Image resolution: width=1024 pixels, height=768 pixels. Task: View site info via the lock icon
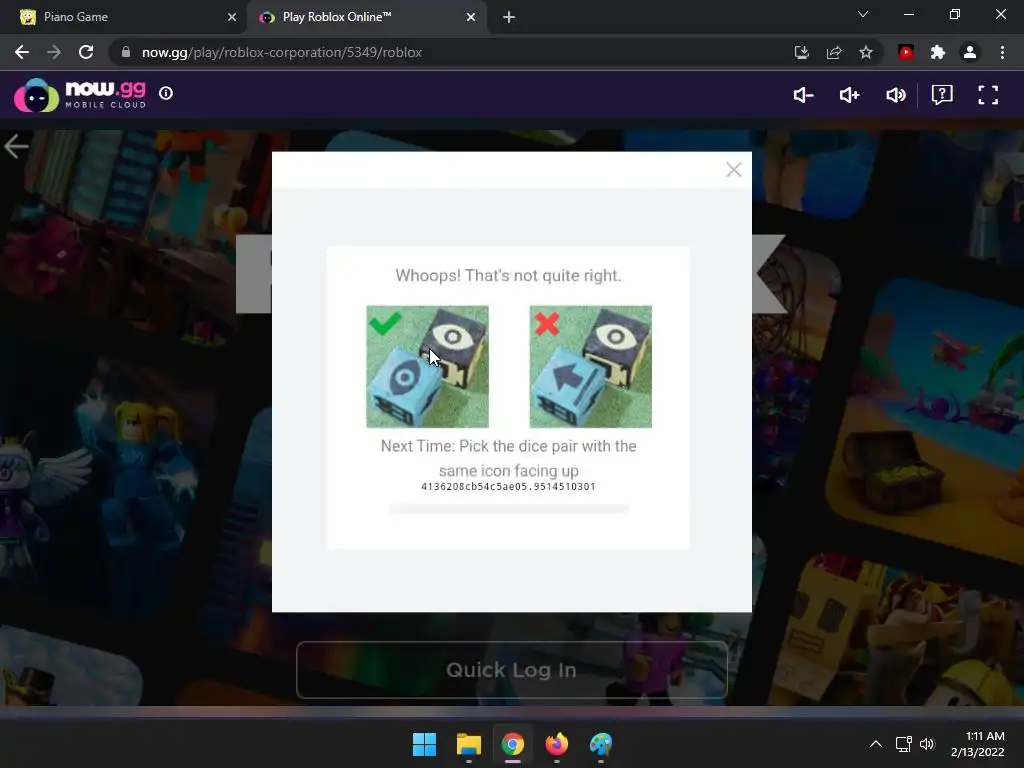click(126, 52)
